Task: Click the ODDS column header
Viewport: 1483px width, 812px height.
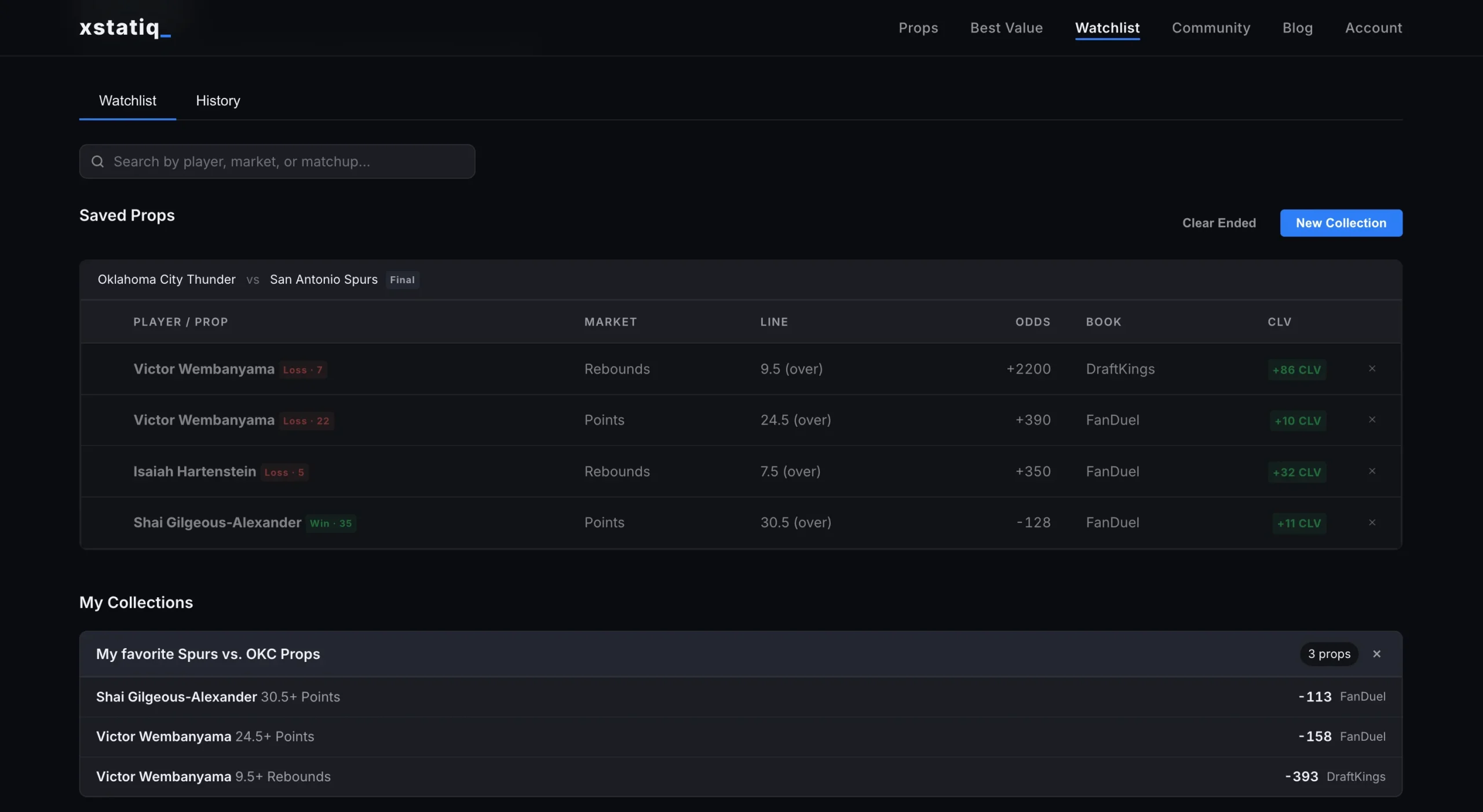Action: pyautogui.click(x=1033, y=322)
